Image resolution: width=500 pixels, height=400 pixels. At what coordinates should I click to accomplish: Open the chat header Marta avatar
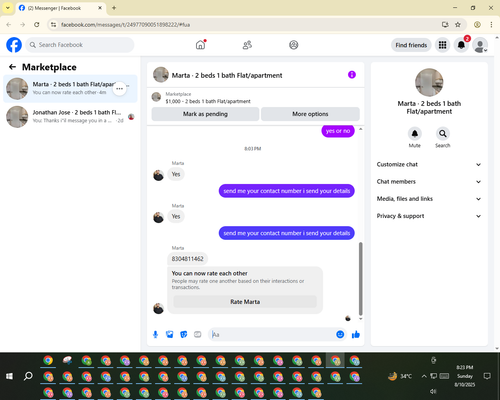click(x=161, y=75)
